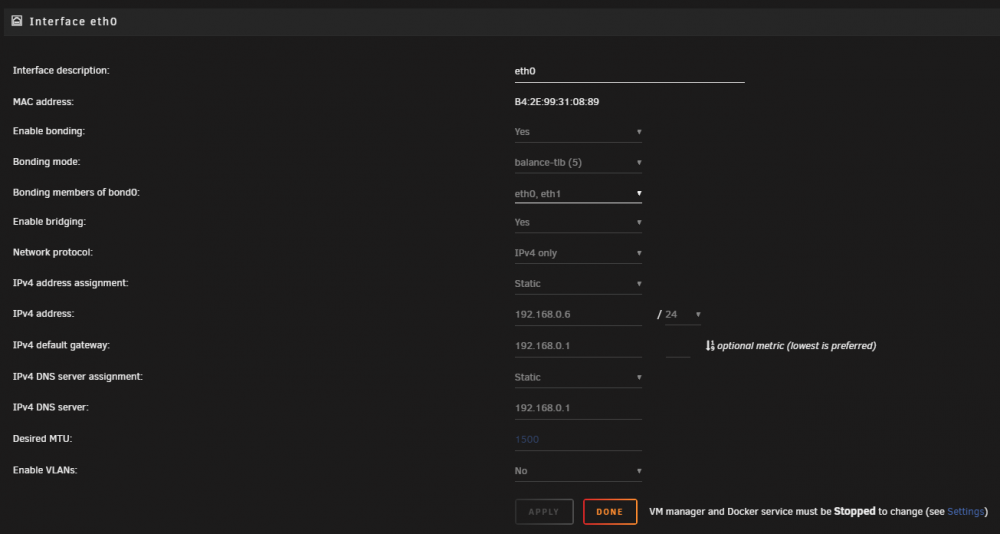The image size is (1000, 534).
Task: Click the 'Enable bonding:' label
Action: click(49, 131)
